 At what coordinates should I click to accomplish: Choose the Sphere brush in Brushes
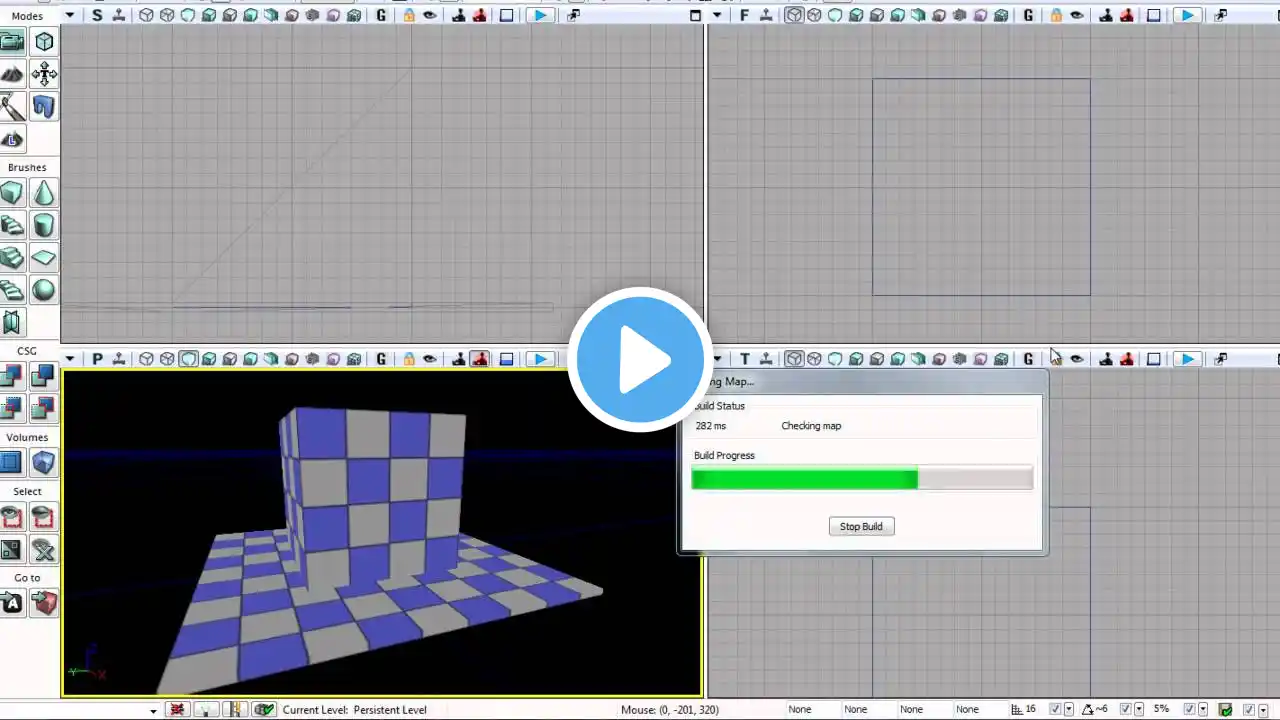tap(44, 290)
